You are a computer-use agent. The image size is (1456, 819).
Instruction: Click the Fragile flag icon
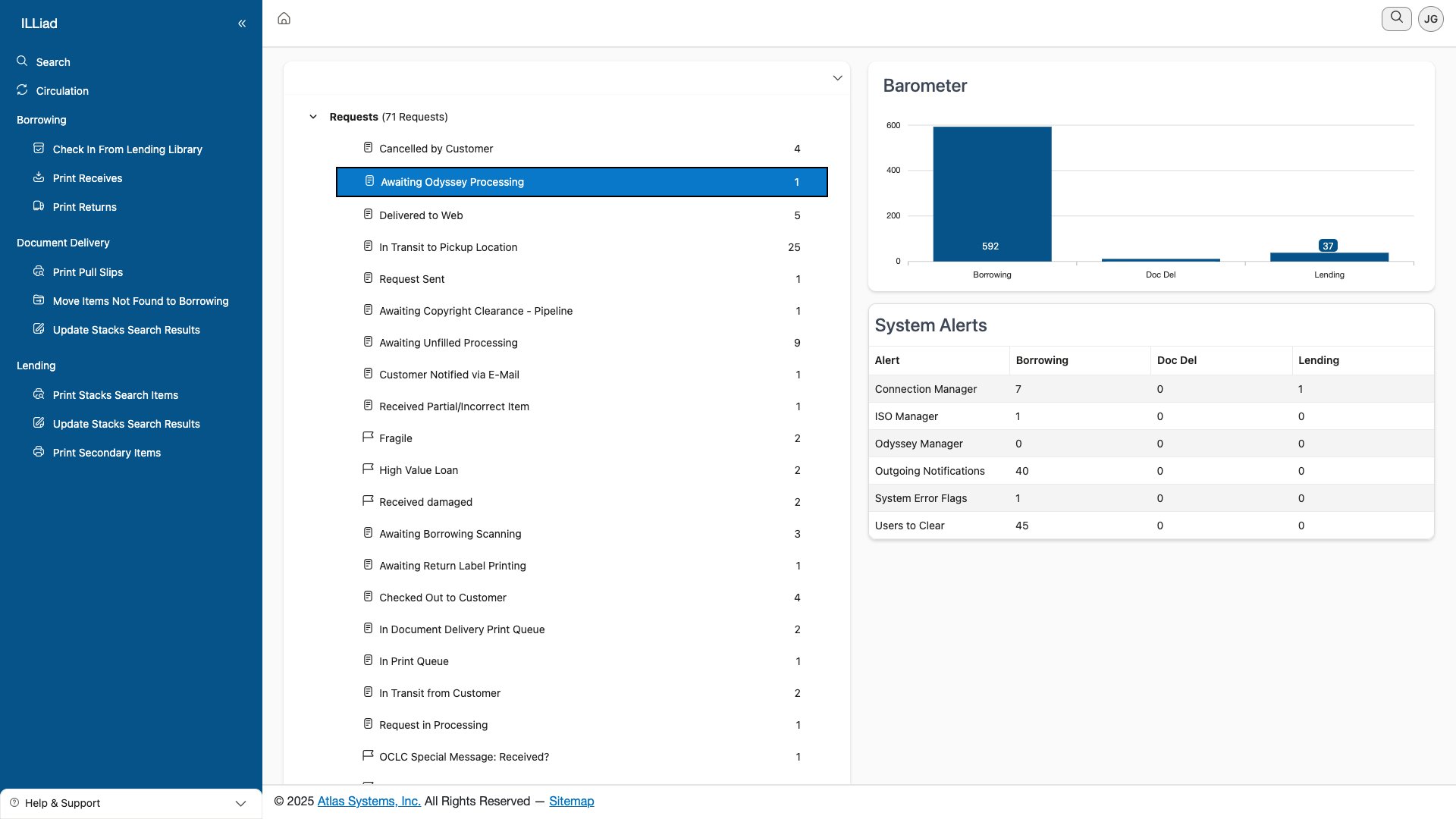(368, 438)
